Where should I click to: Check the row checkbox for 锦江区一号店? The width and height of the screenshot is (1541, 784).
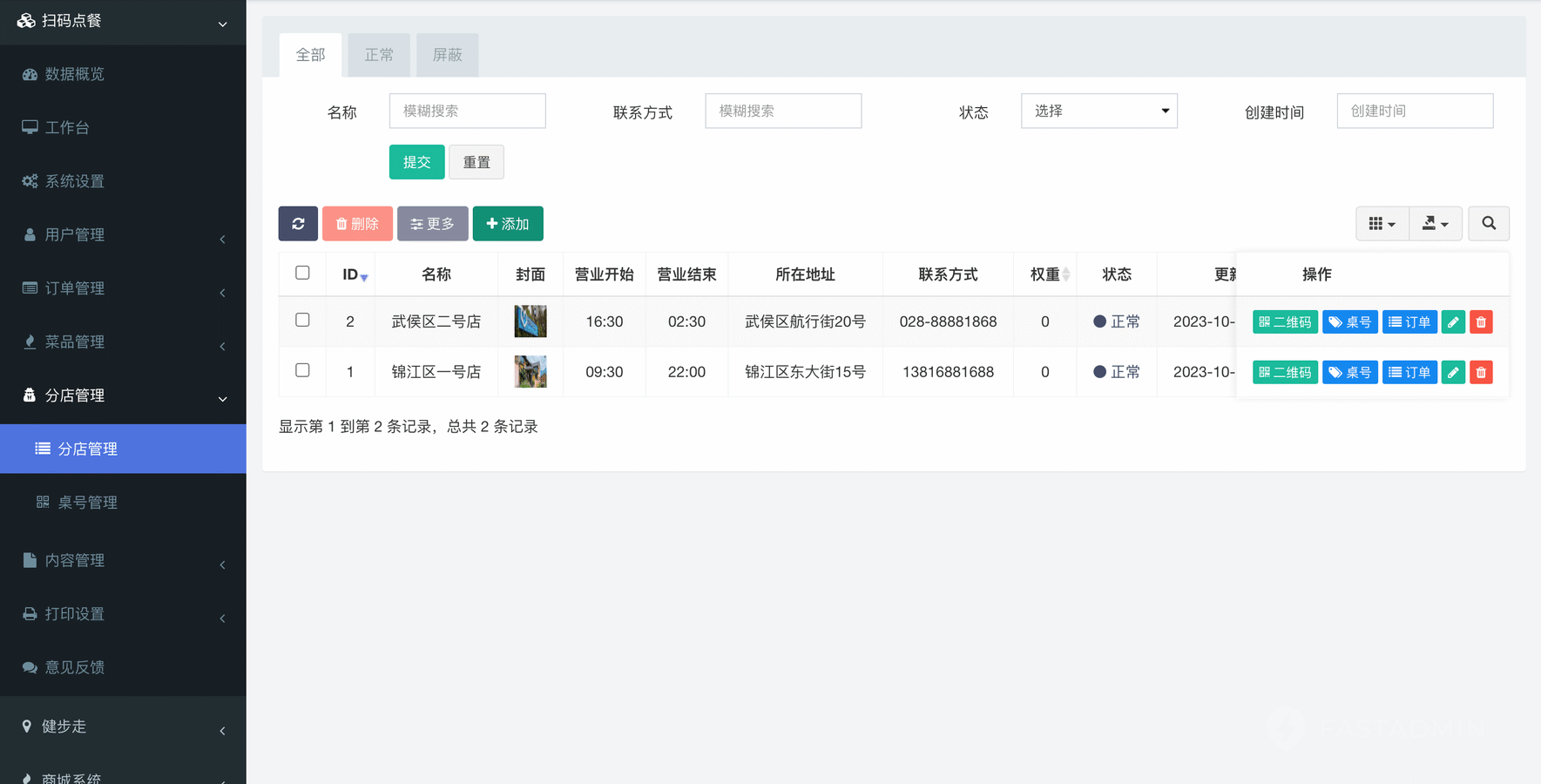click(302, 371)
